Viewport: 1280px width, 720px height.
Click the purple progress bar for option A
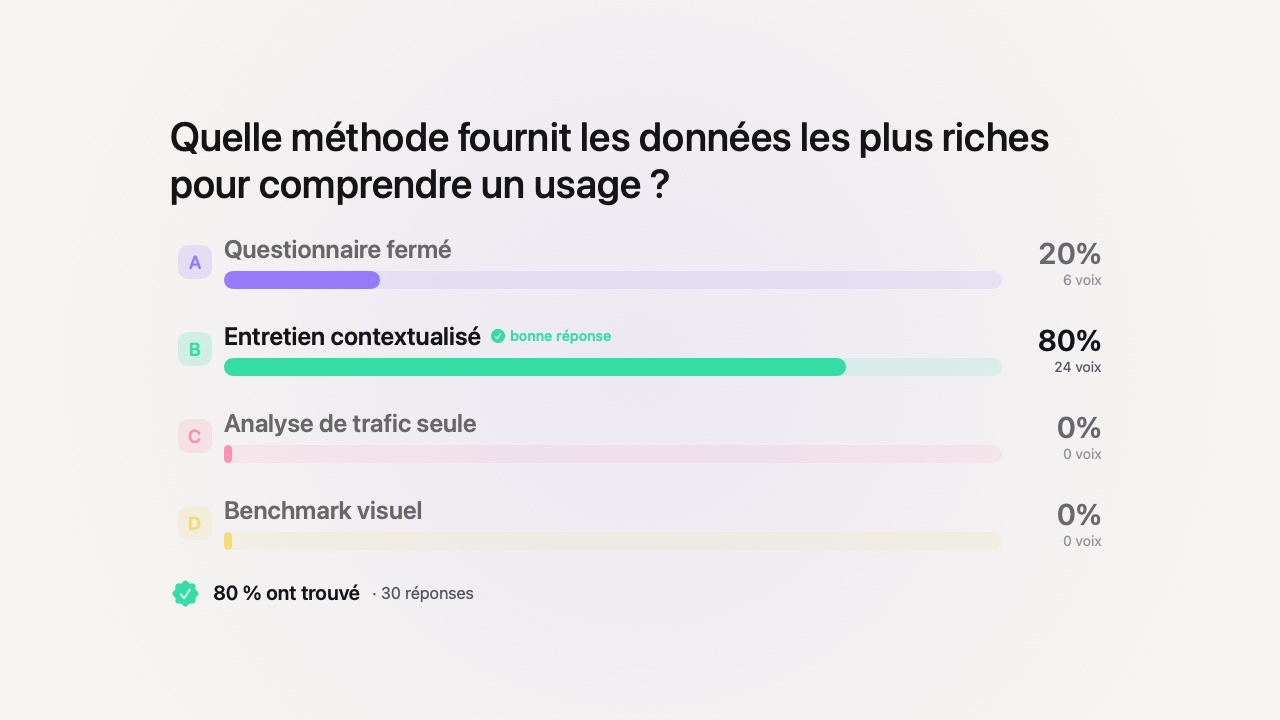[612, 280]
